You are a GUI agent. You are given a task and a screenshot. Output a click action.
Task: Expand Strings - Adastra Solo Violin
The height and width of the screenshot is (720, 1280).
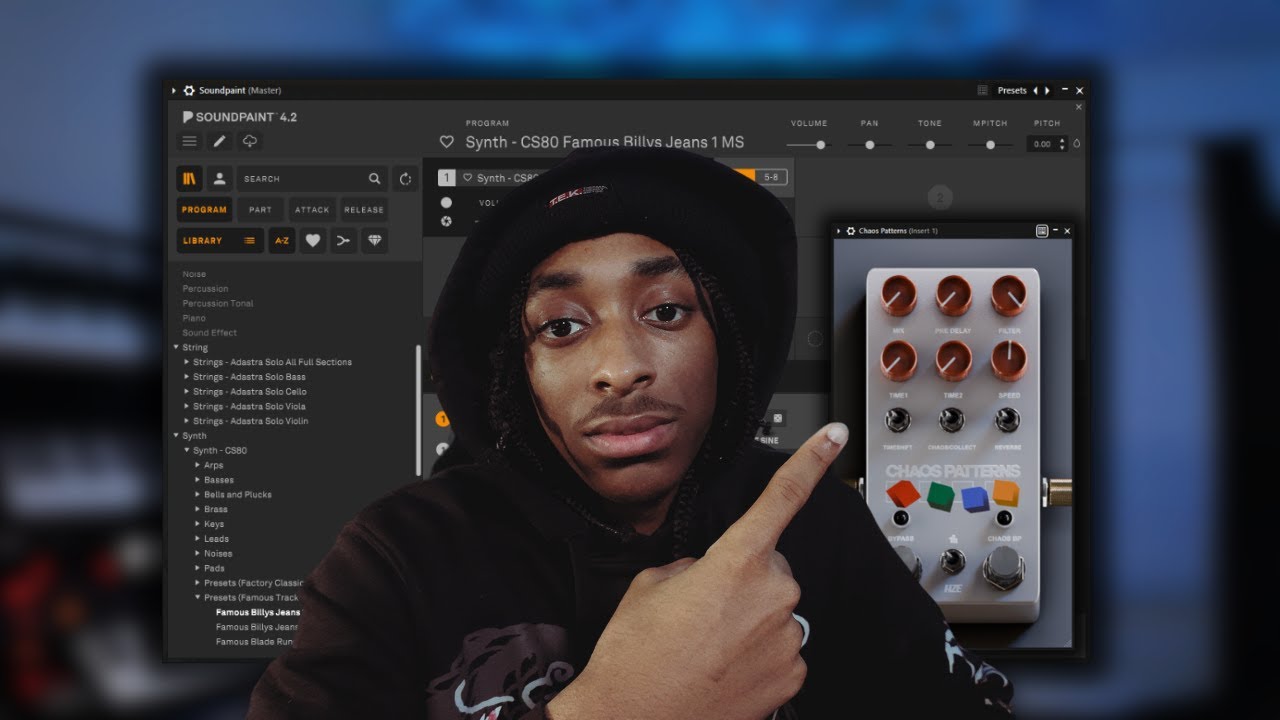[186, 421]
